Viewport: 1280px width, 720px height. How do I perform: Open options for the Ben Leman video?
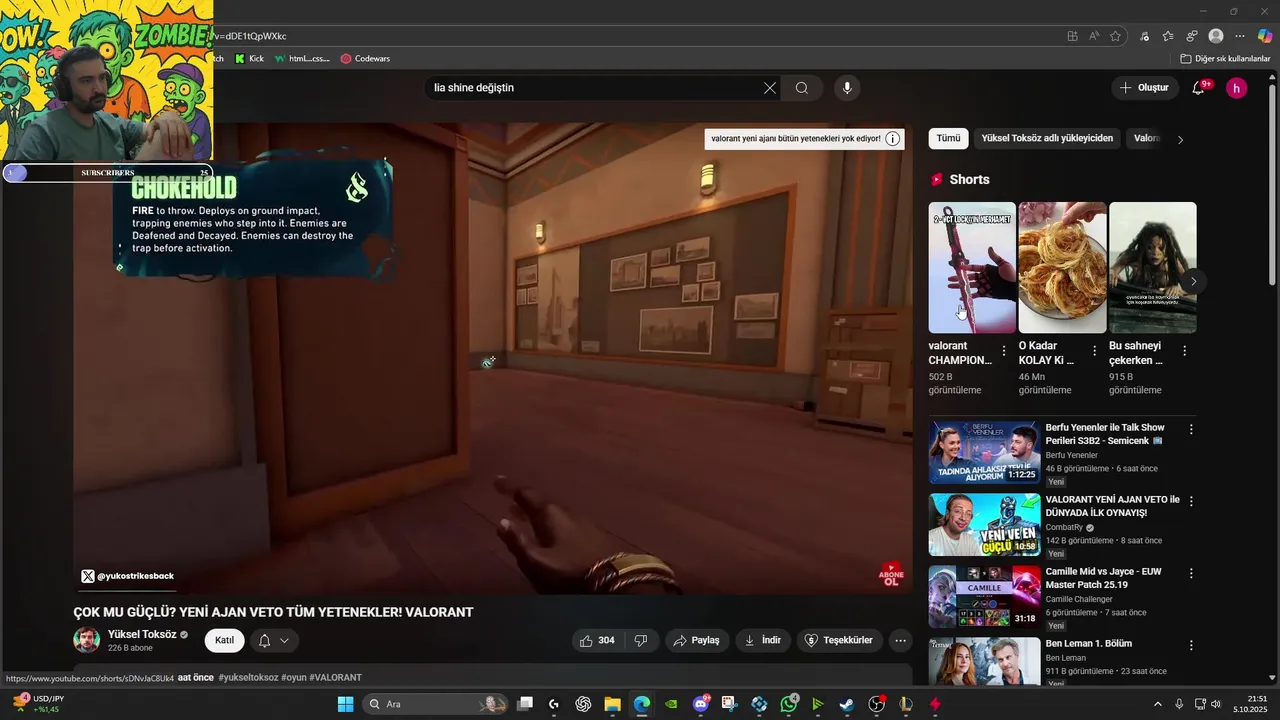(1191, 645)
